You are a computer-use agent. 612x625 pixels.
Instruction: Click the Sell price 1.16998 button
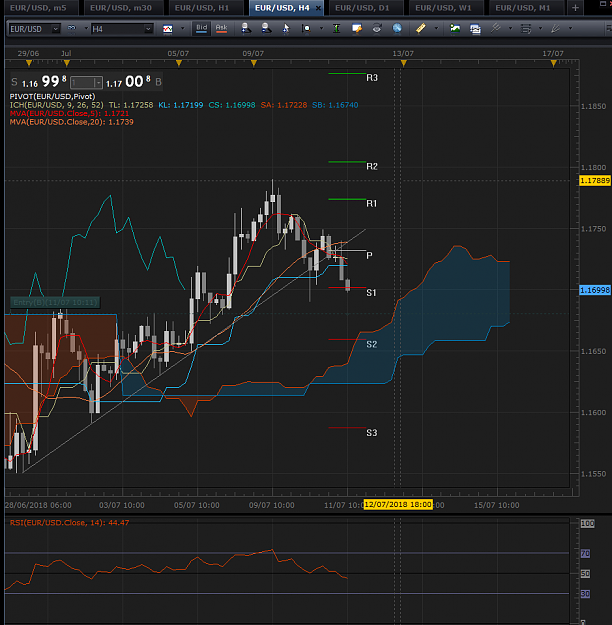[39, 82]
